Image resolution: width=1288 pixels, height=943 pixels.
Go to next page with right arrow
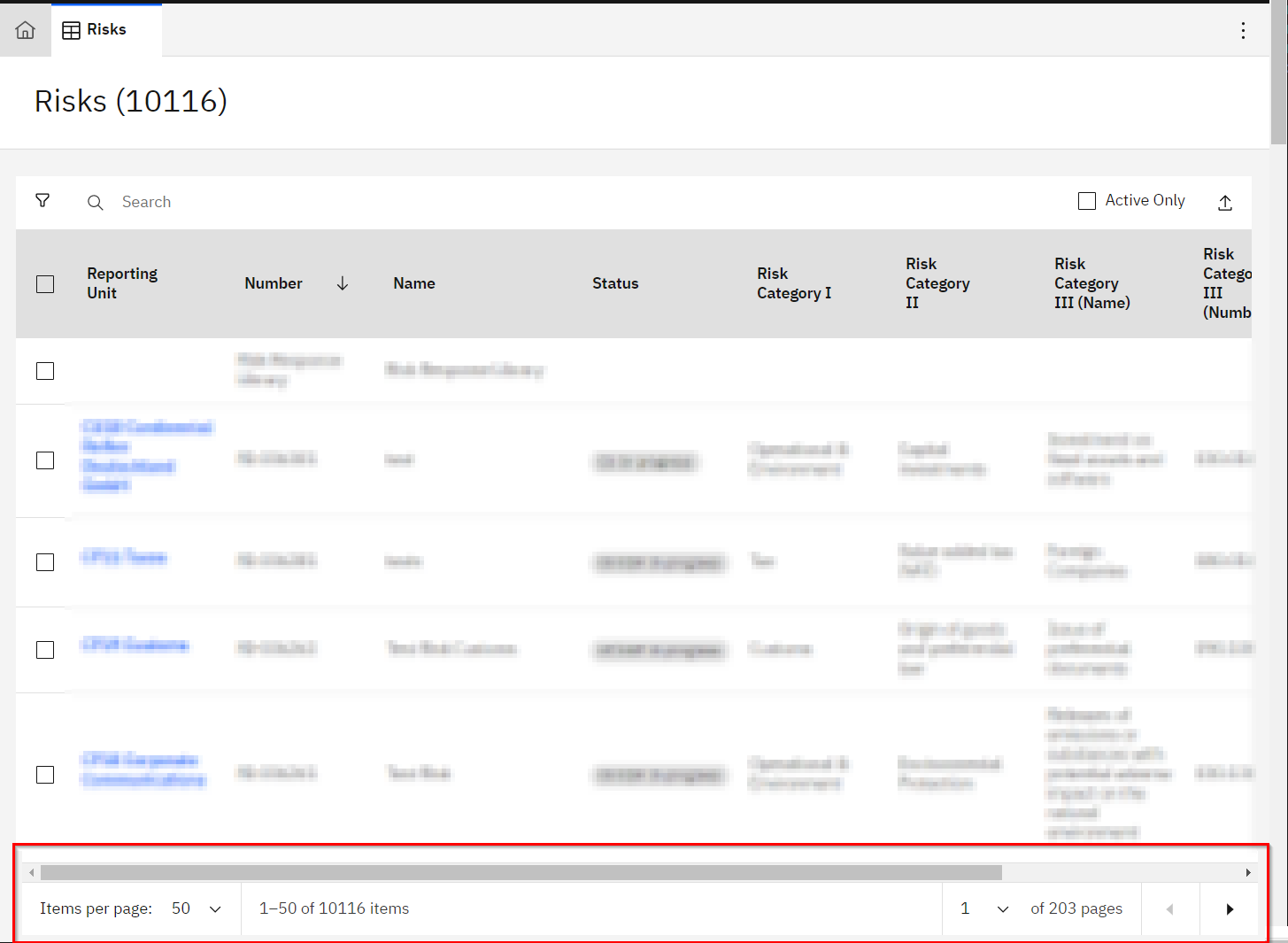click(1229, 909)
